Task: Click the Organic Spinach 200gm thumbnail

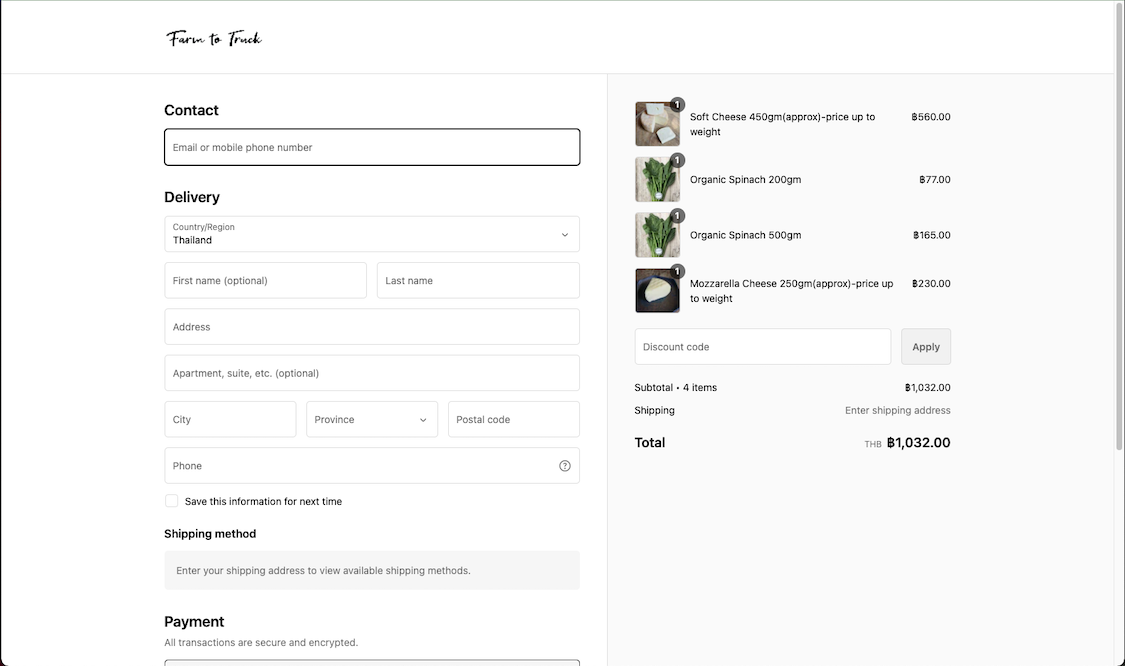Action: click(x=657, y=179)
